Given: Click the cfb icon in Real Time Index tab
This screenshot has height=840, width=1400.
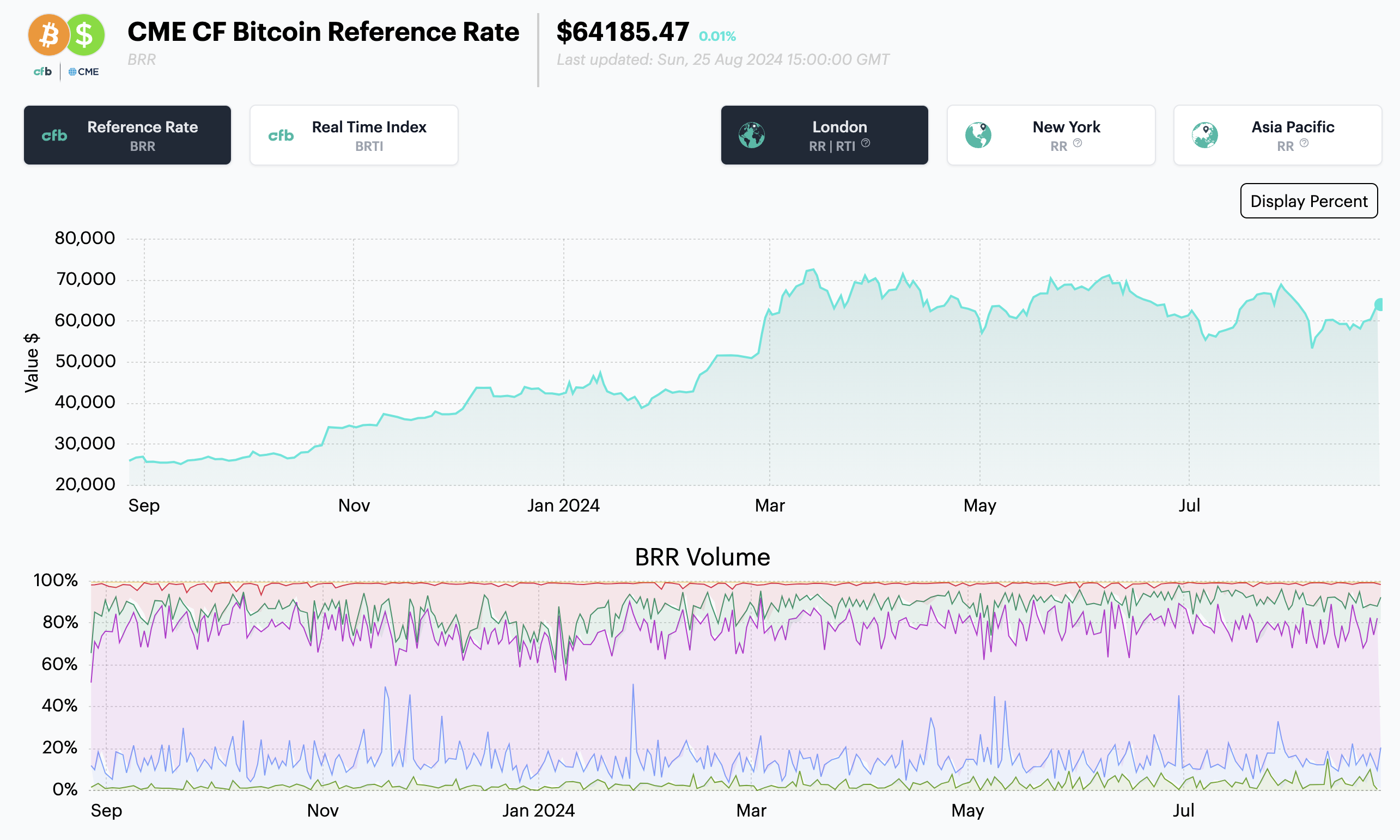Looking at the screenshot, I should (x=281, y=136).
